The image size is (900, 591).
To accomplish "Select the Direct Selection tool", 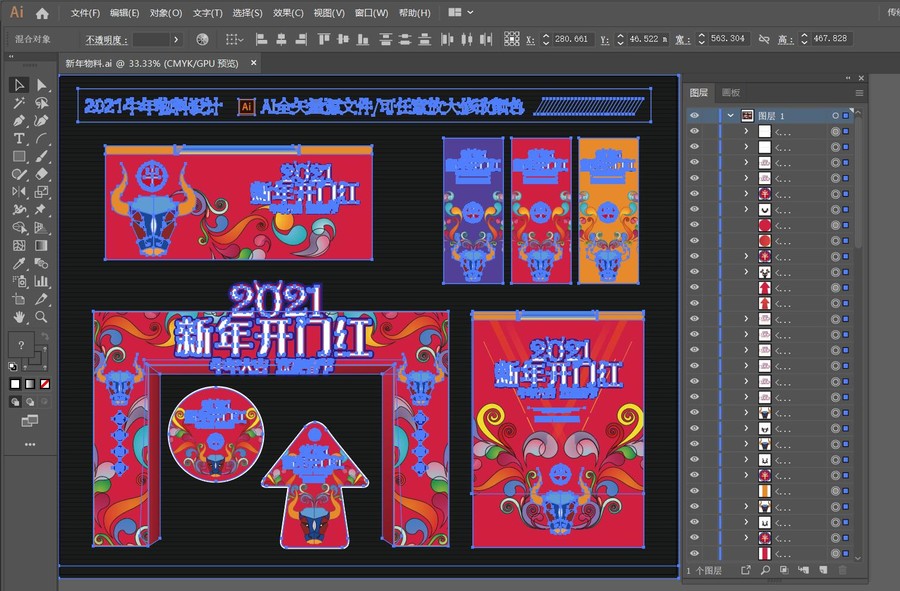I will click(41, 85).
